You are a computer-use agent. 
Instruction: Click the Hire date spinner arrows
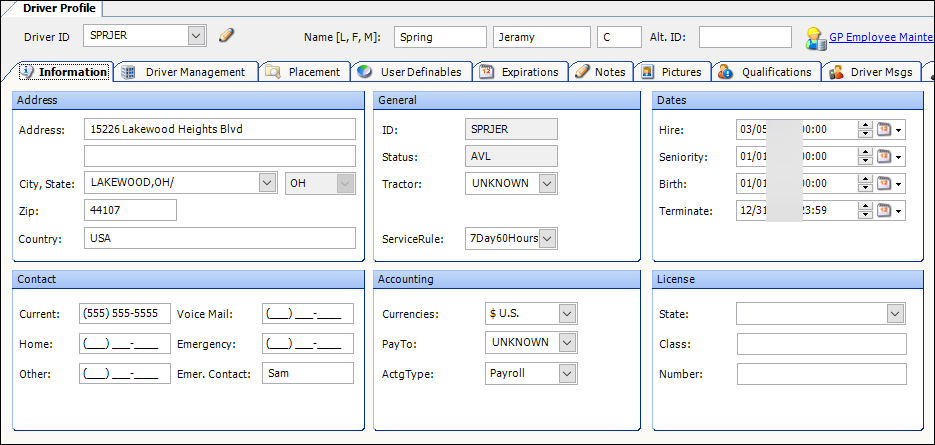coord(865,130)
